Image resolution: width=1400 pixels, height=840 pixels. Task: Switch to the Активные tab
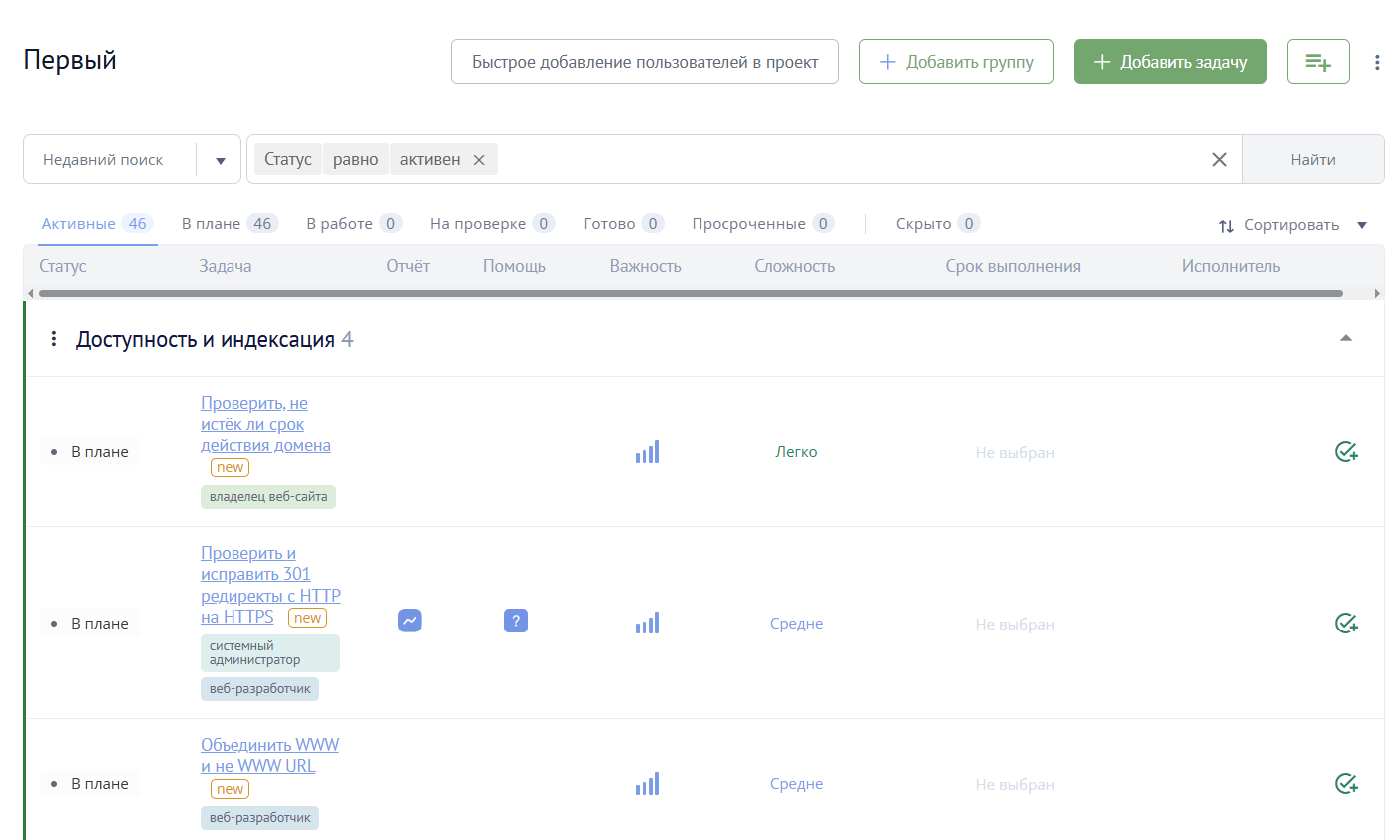[97, 224]
